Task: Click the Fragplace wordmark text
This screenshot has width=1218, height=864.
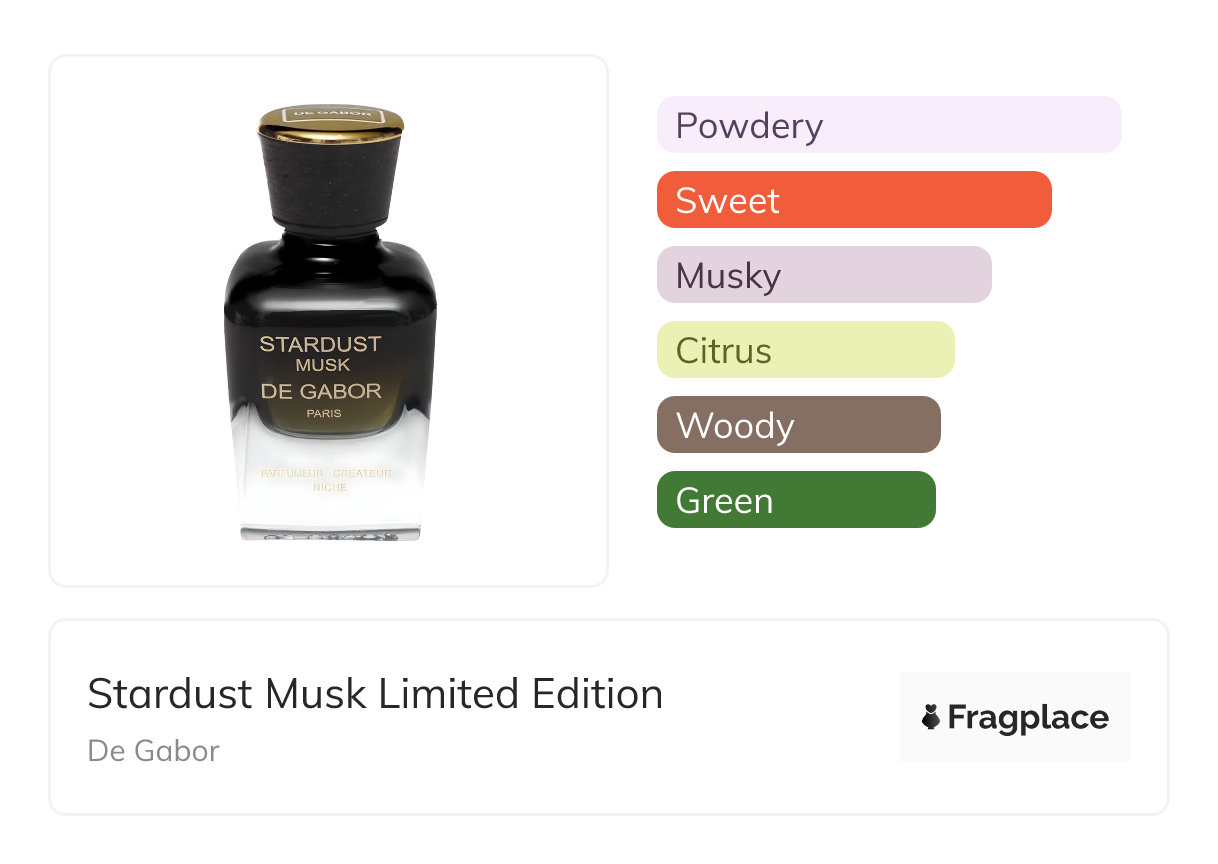Action: [x=1028, y=718]
